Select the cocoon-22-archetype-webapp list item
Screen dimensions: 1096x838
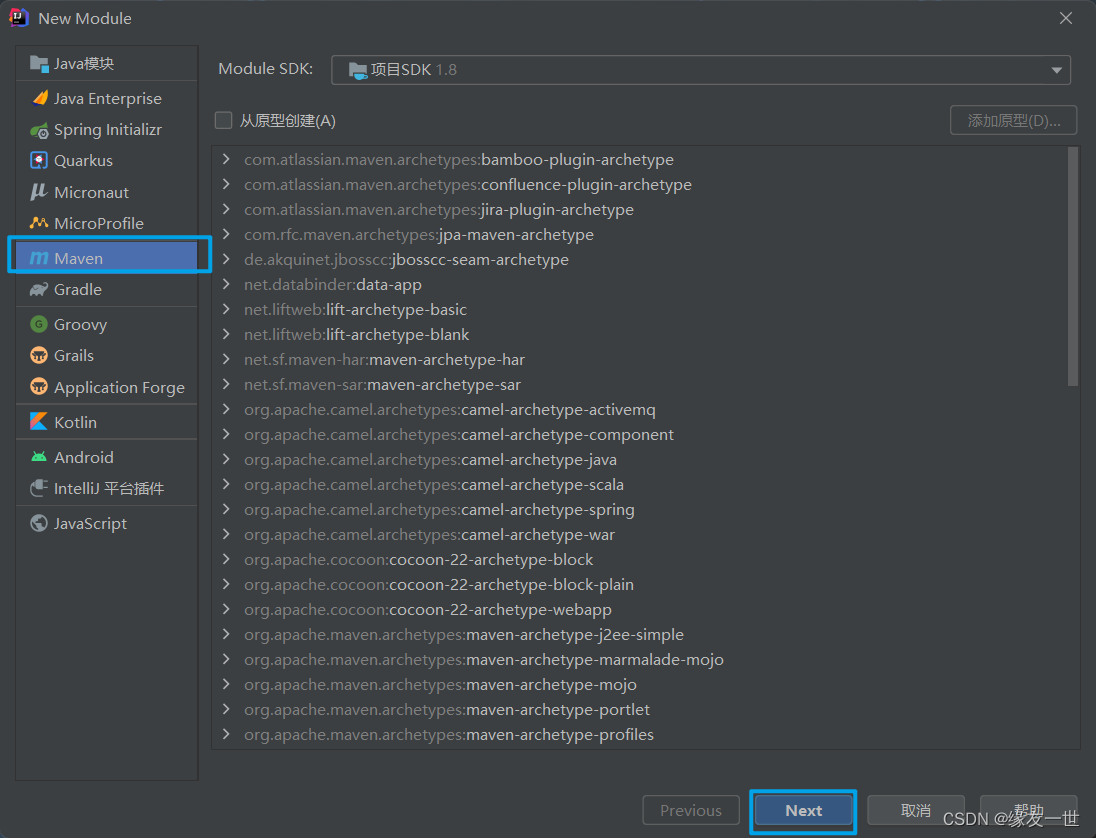click(500, 610)
